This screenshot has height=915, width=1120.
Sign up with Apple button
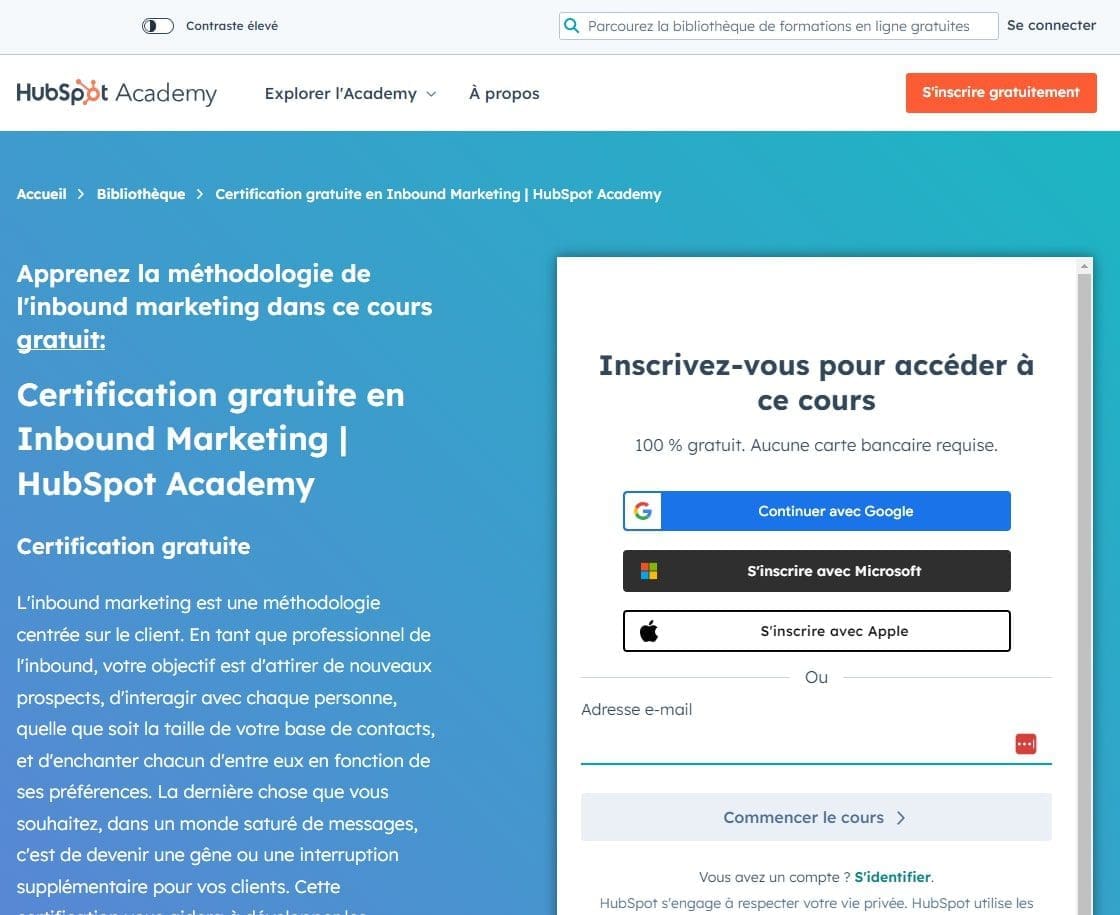point(816,631)
